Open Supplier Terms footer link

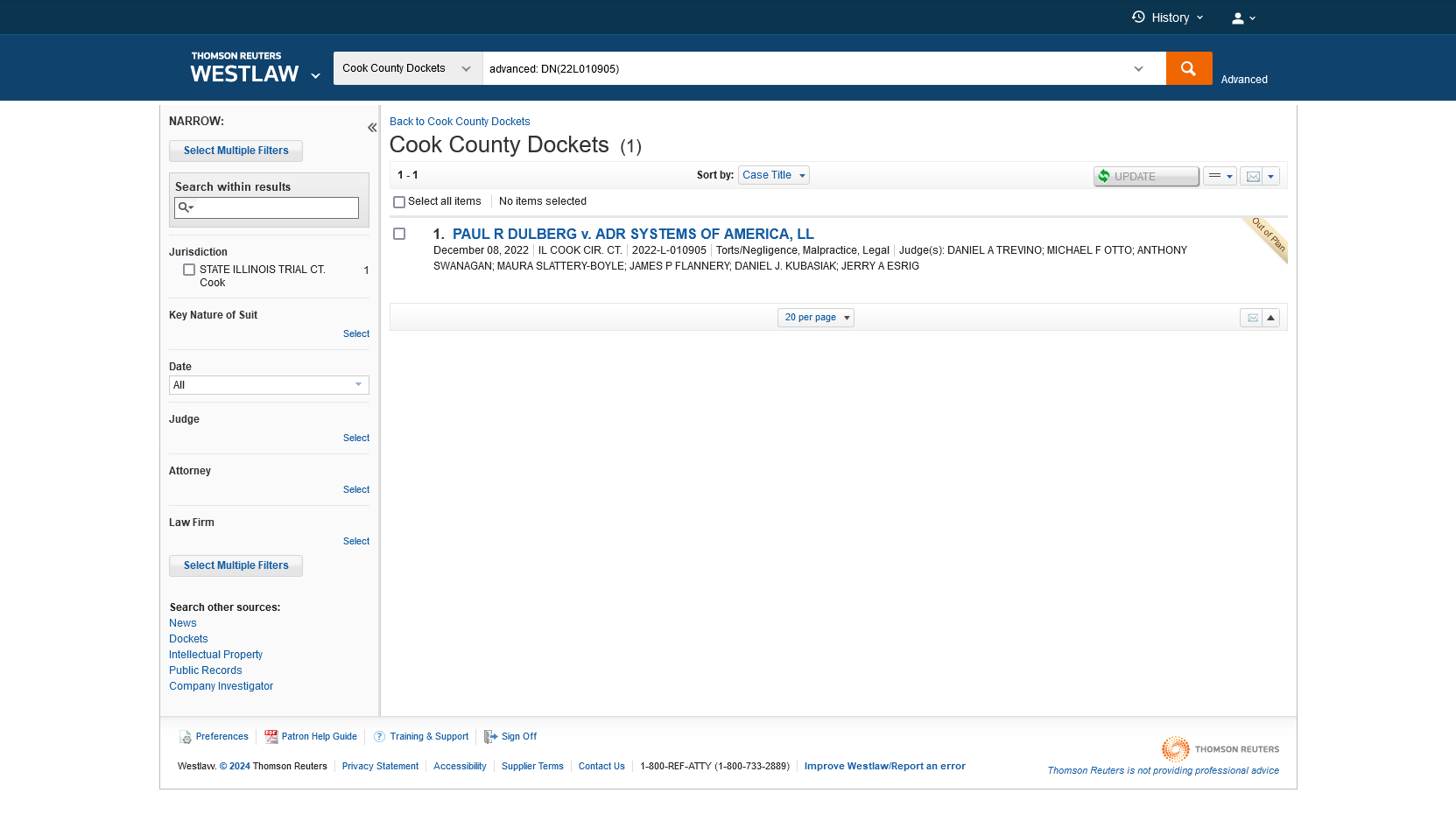532,767
